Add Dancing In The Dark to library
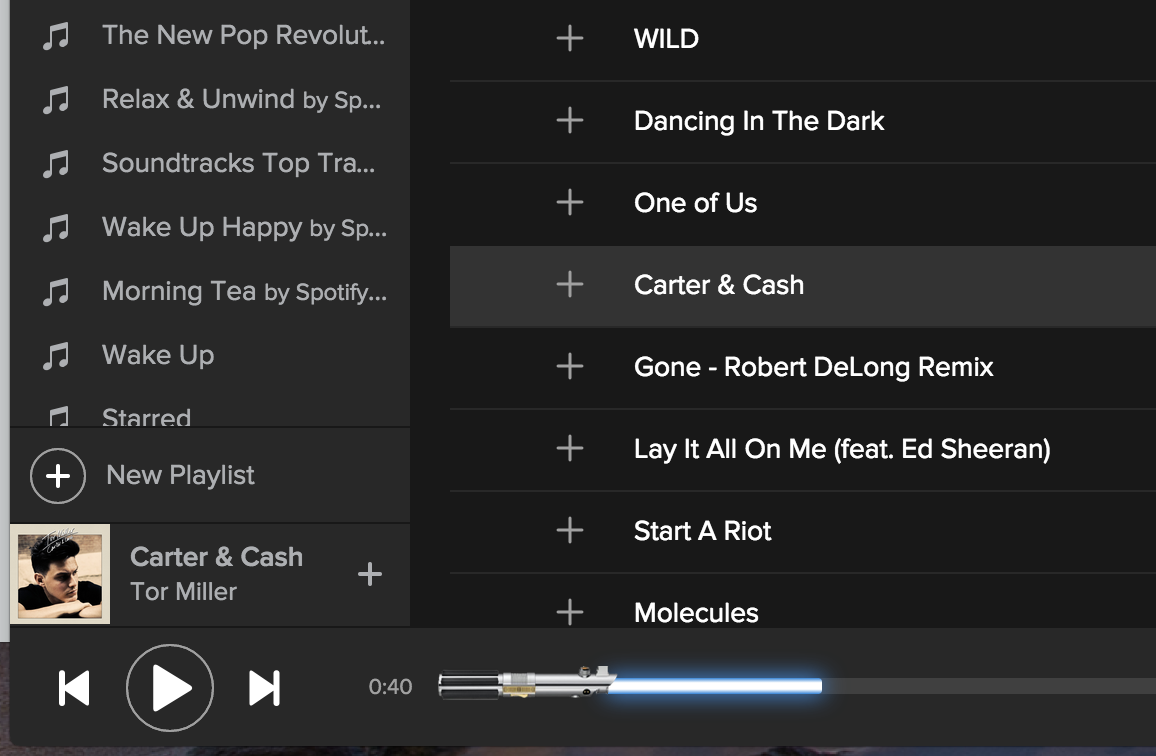Viewport: 1156px width, 756px height. 570,121
